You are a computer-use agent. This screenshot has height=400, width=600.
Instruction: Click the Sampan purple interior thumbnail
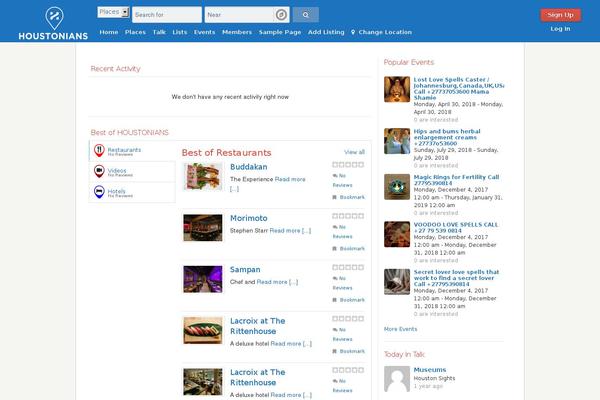tap(202, 279)
